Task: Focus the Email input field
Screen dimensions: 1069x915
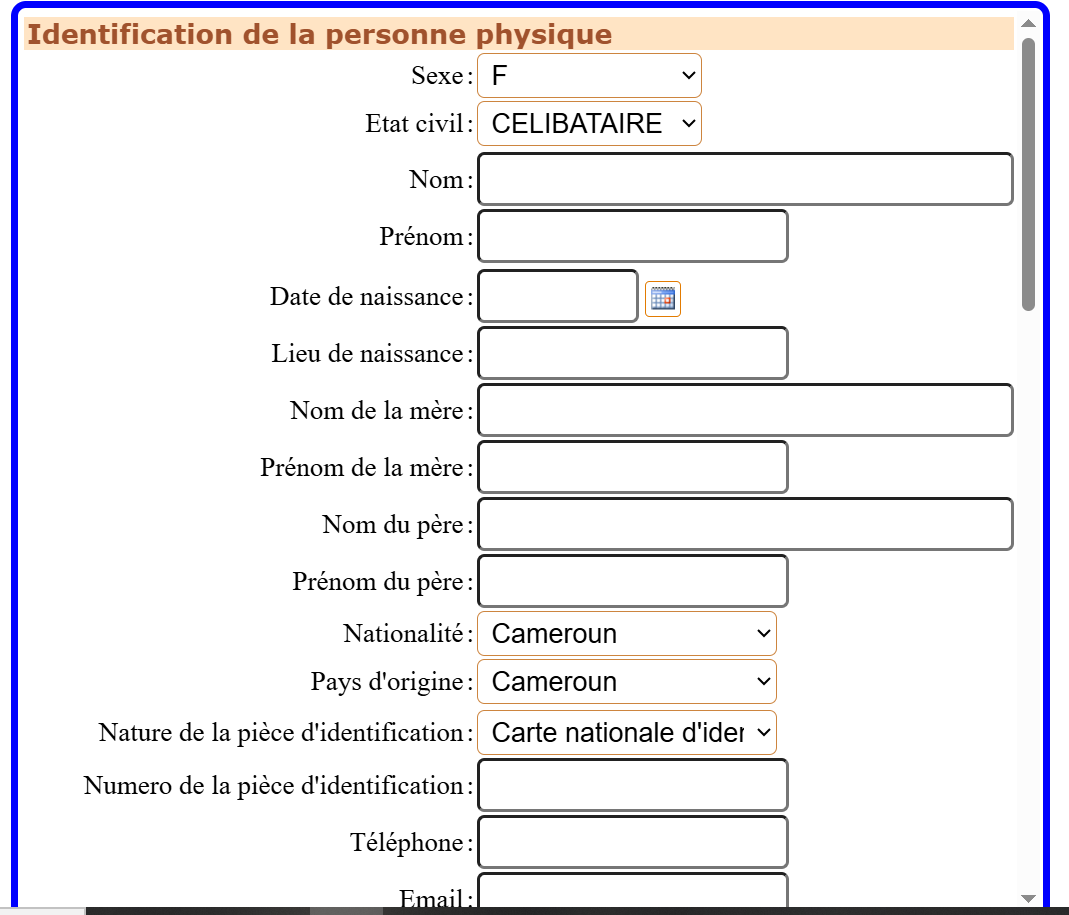Action: [x=633, y=890]
